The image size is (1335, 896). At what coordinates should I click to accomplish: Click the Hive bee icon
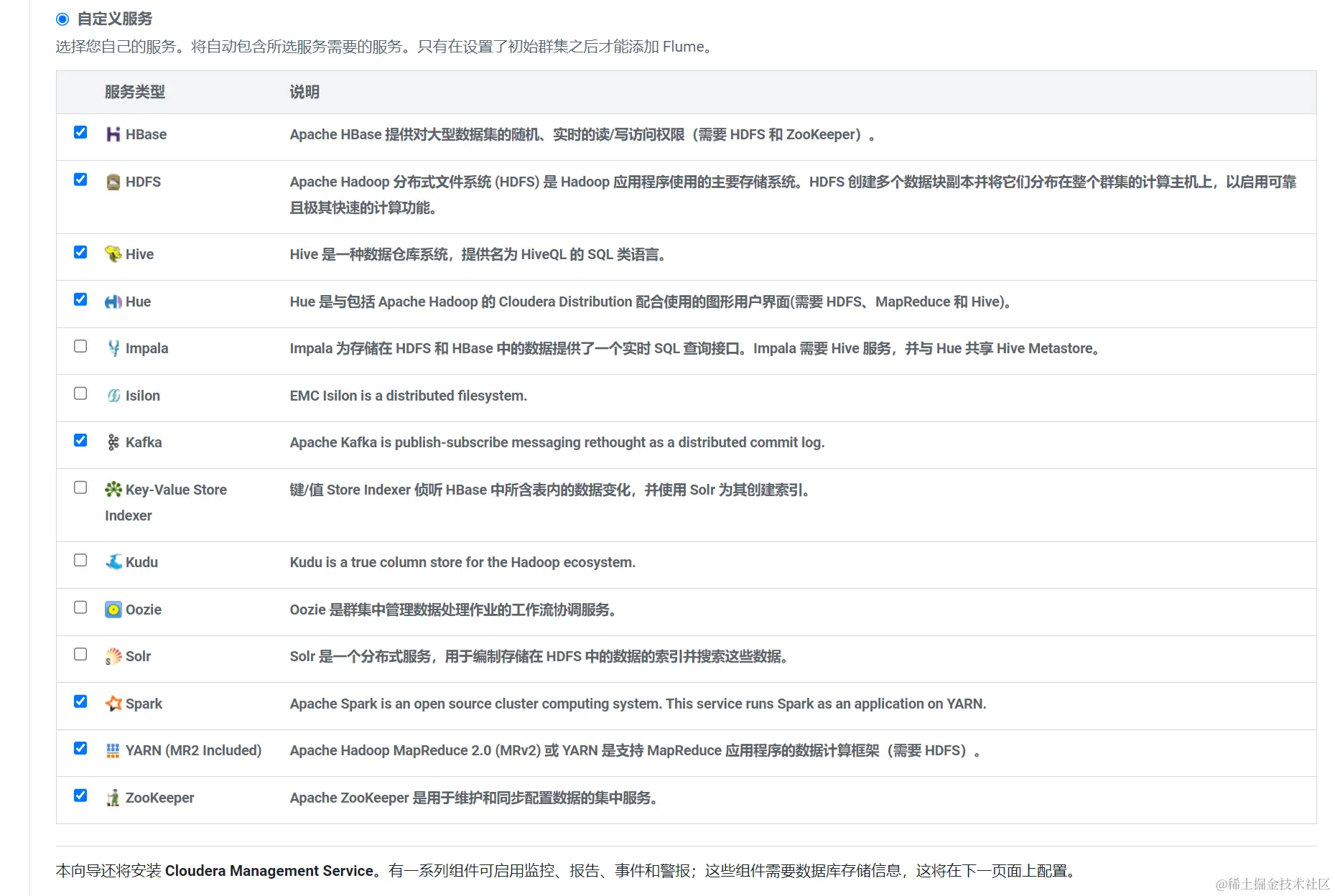click(113, 254)
